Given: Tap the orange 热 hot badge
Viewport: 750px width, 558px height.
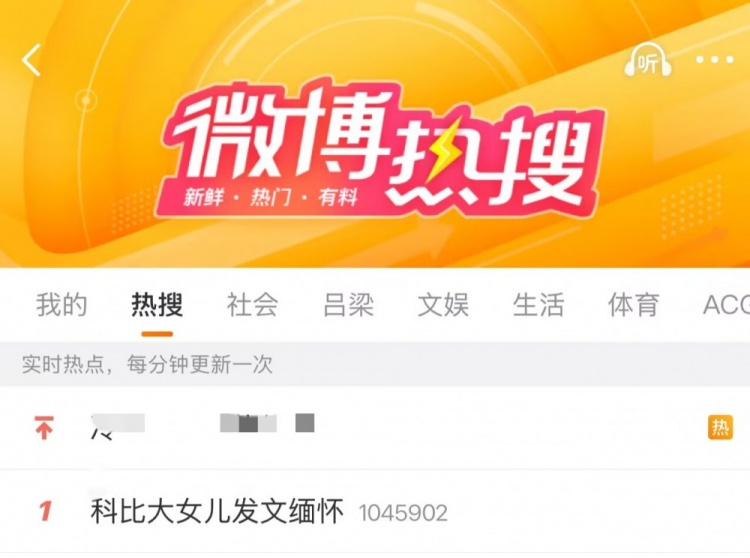Looking at the screenshot, I should pos(720,427).
